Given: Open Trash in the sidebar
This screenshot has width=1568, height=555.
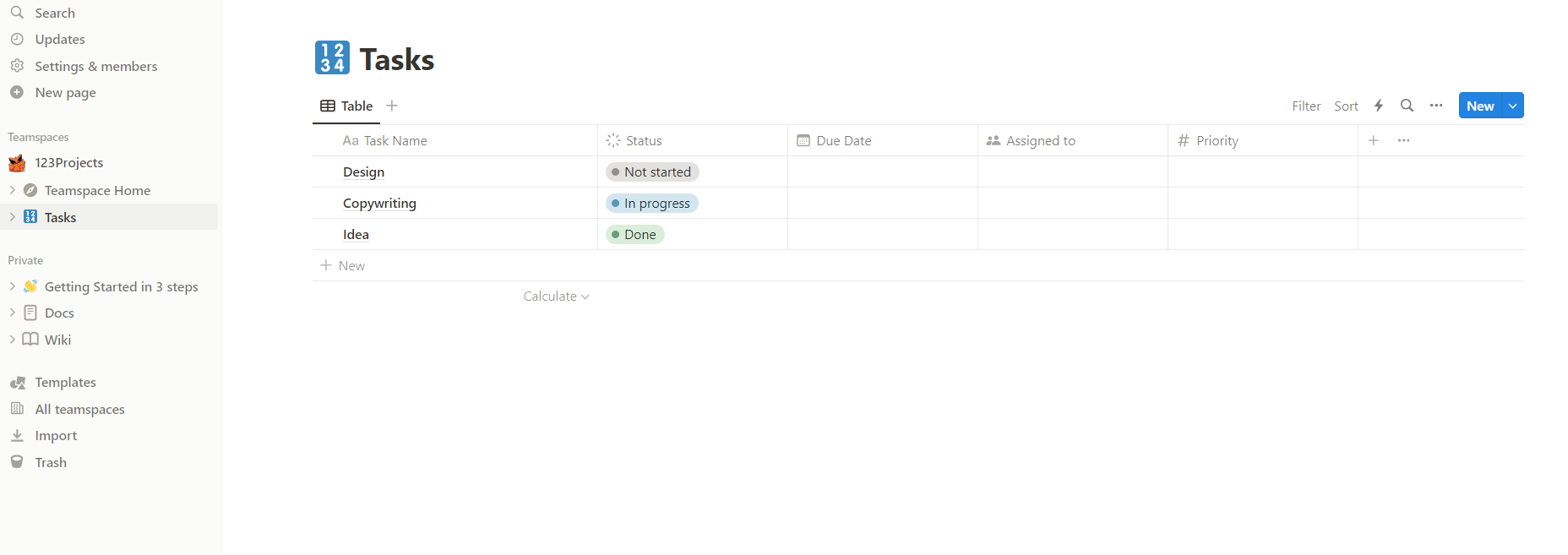Looking at the screenshot, I should coord(51,462).
